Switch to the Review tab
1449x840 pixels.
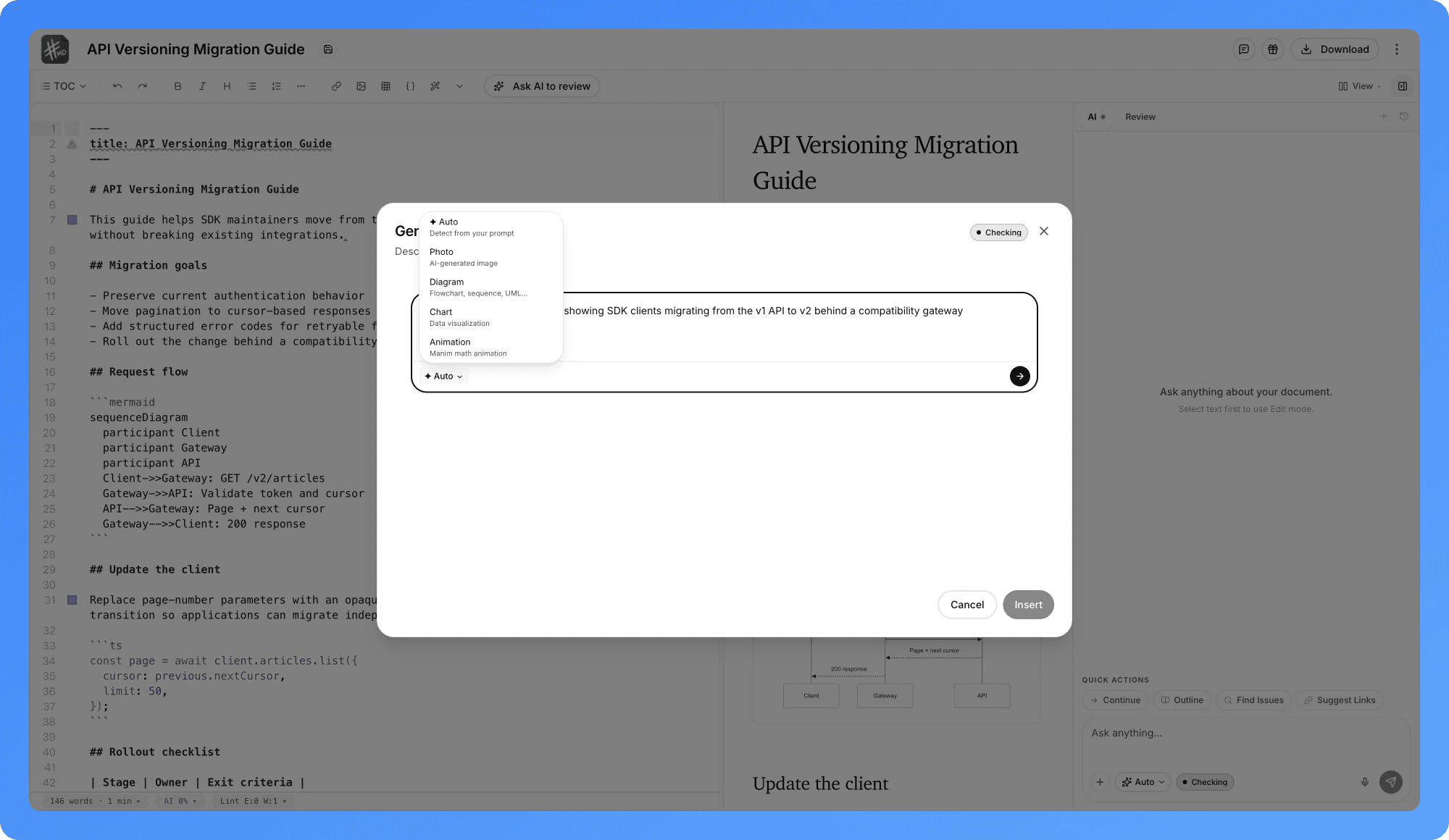tap(1140, 117)
